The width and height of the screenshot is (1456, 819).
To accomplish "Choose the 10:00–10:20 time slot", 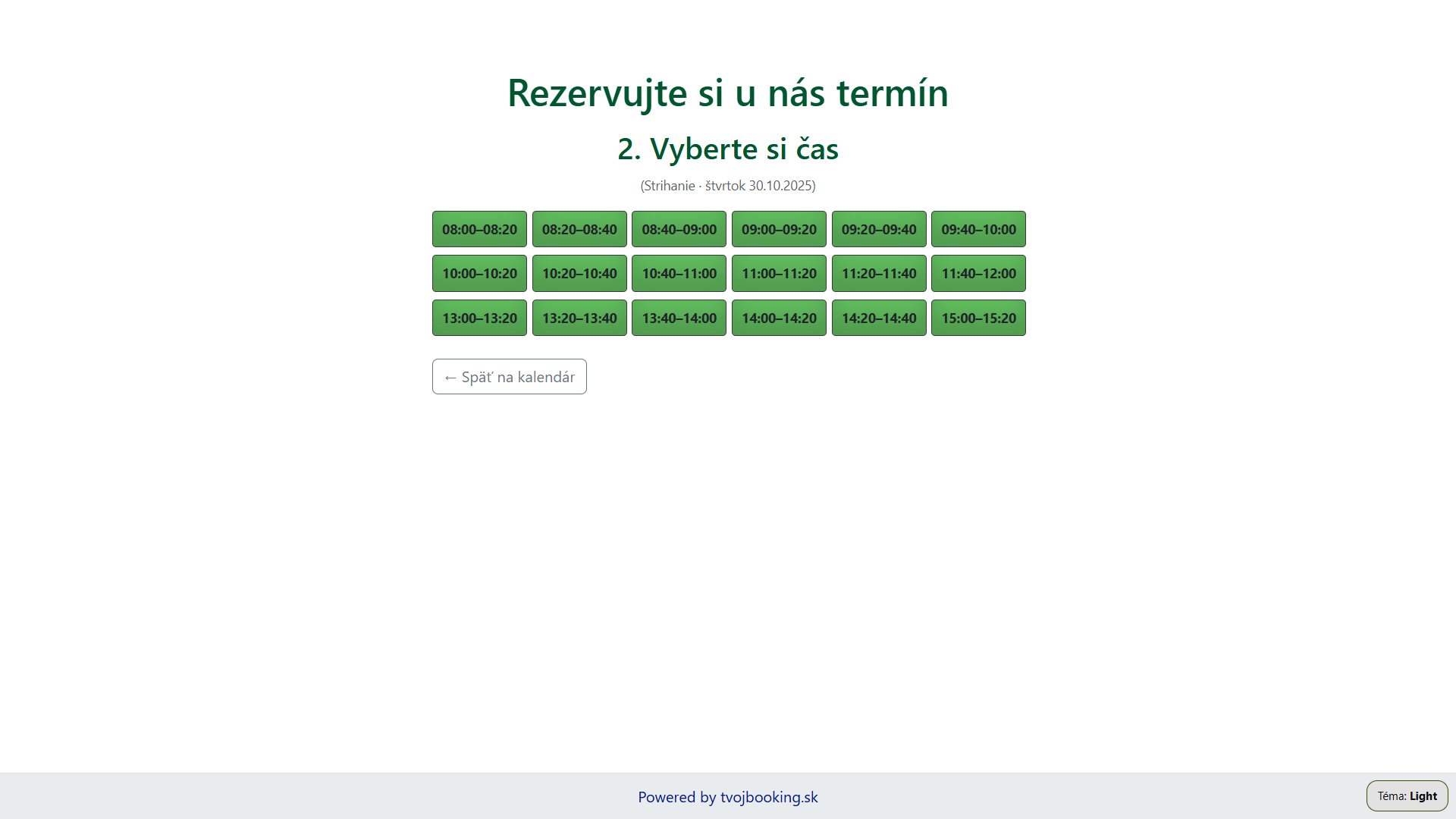I will pyautogui.click(x=479, y=273).
